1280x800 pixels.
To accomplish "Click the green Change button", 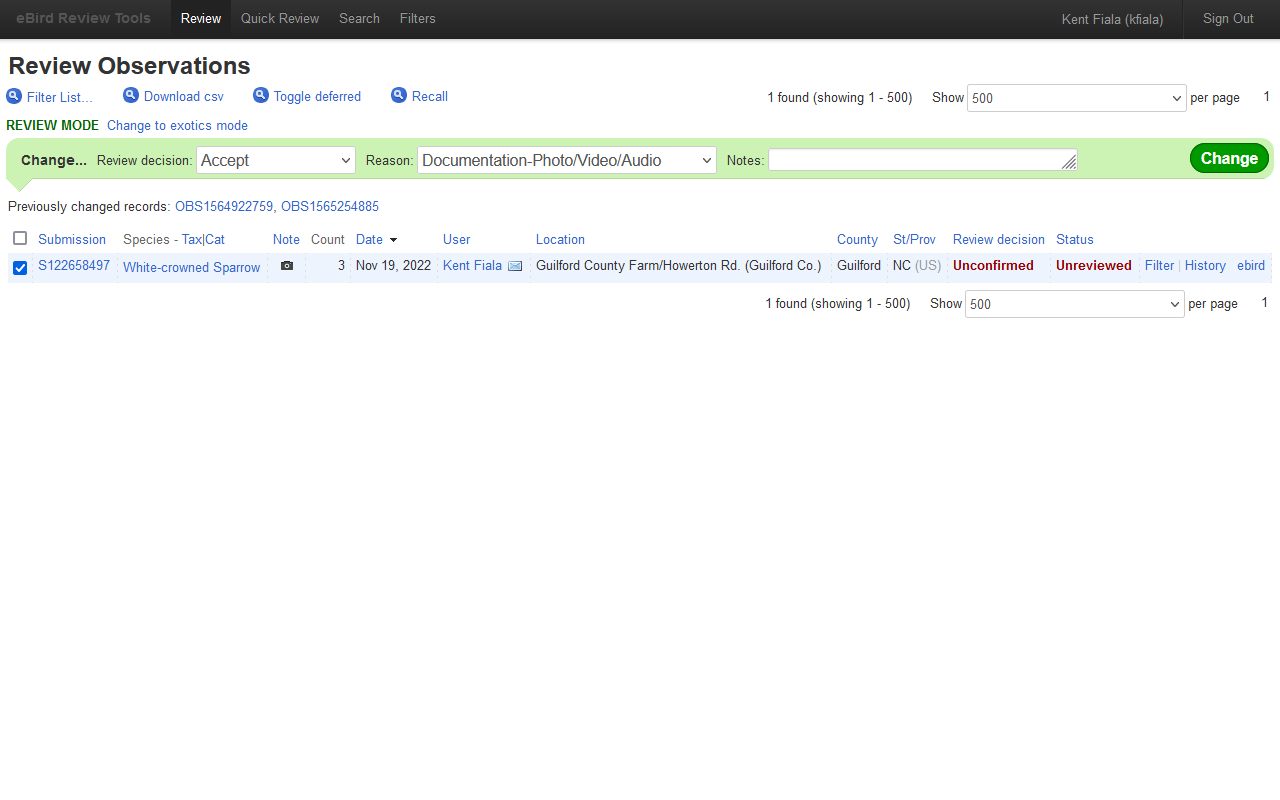I will click(1229, 158).
